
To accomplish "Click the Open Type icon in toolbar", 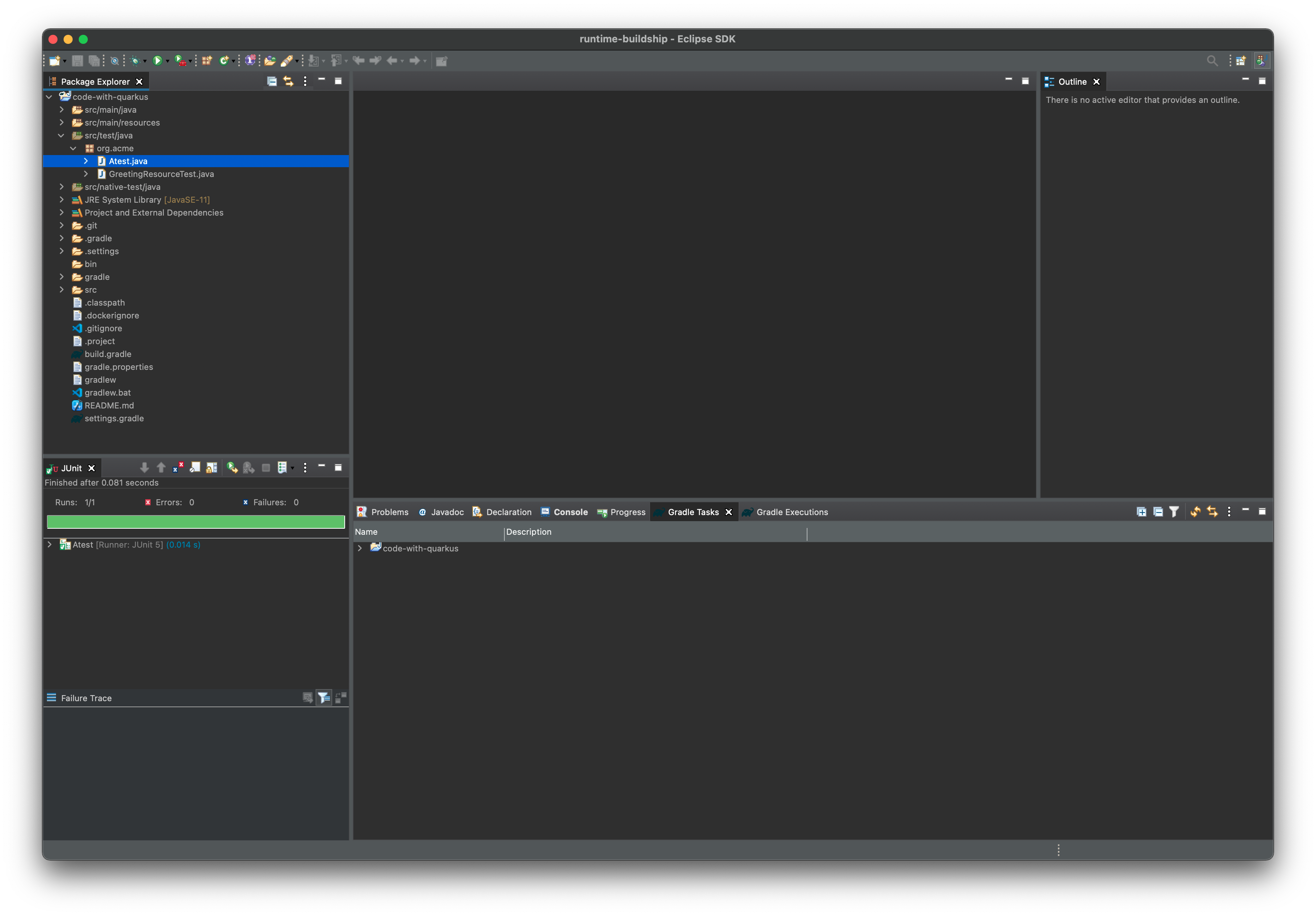I will 269,61.
